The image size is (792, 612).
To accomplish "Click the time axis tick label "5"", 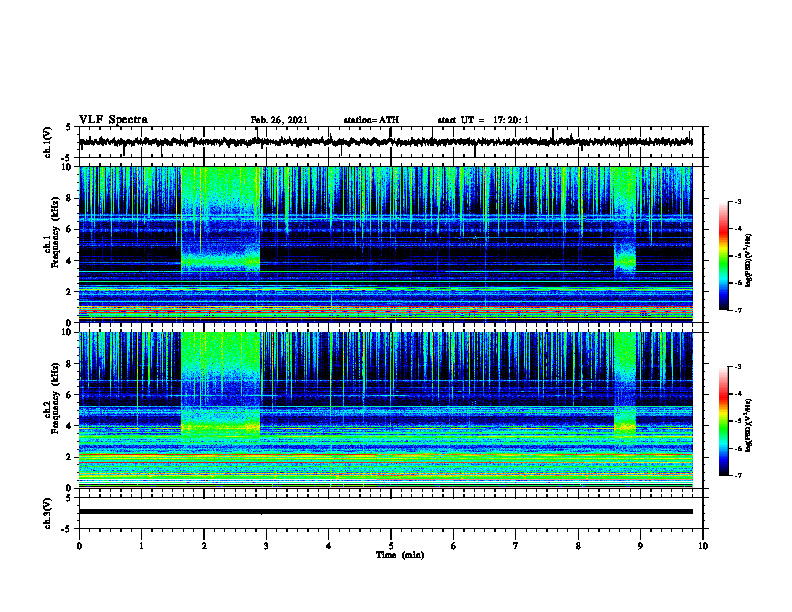I will (391, 546).
